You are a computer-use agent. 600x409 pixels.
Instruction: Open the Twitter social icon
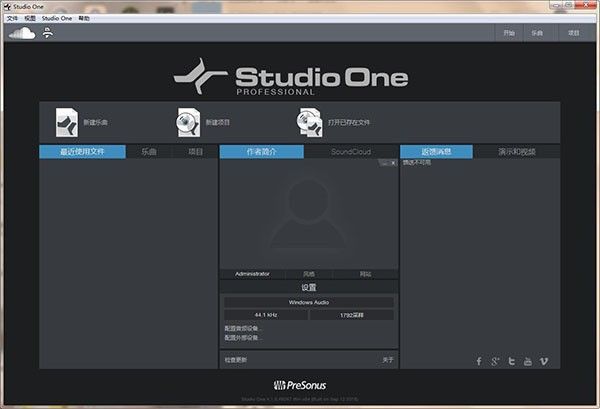512,361
